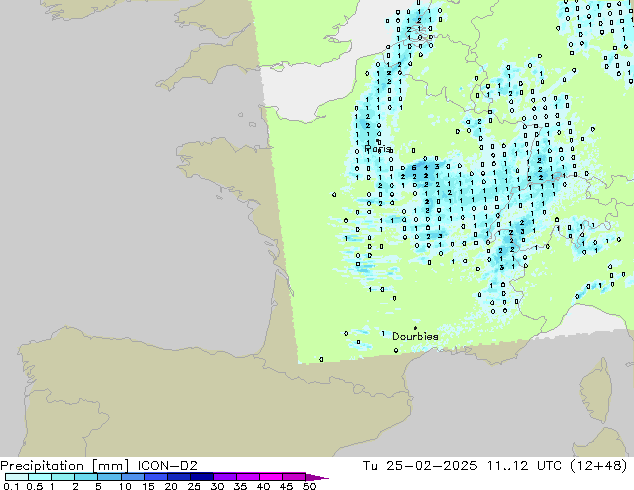The image size is (634, 490).
Task: Click the legend label '50'
Action: [x=309, y=486]
